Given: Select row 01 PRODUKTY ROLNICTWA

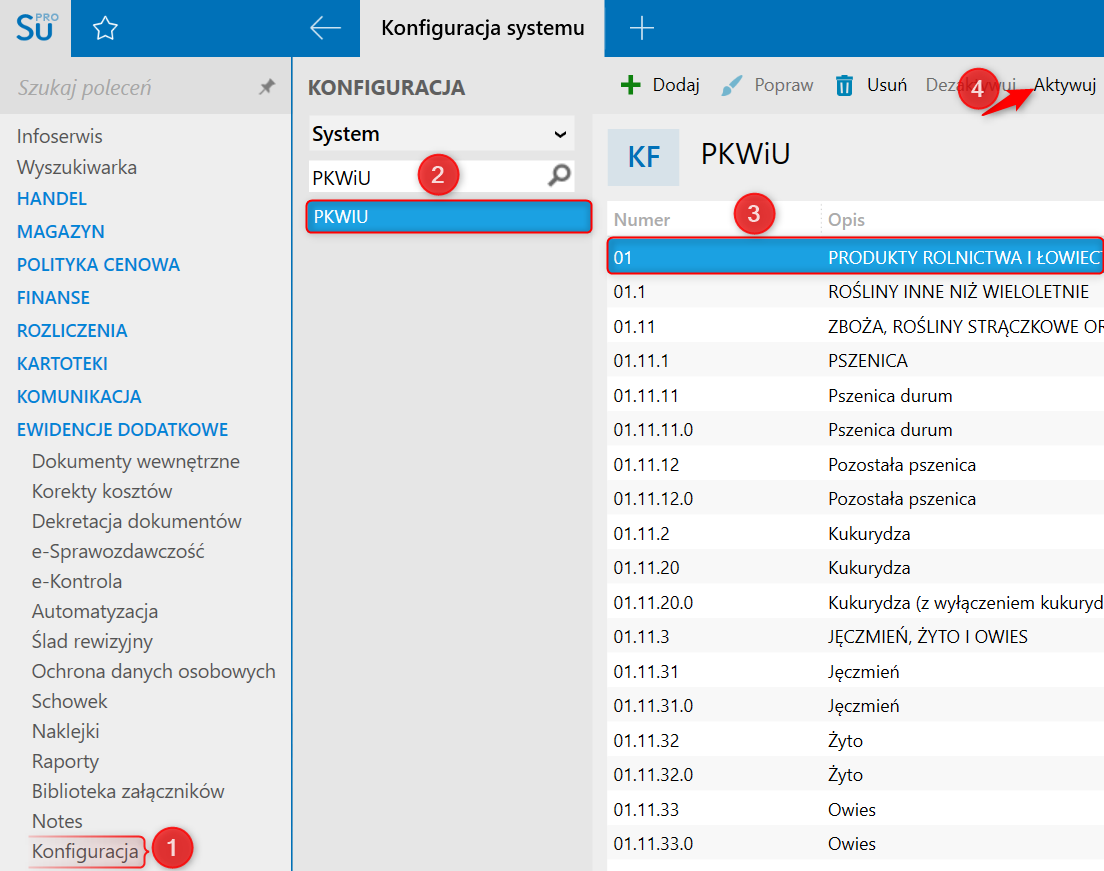Looking at the screenshot, I should pos(855,257).
